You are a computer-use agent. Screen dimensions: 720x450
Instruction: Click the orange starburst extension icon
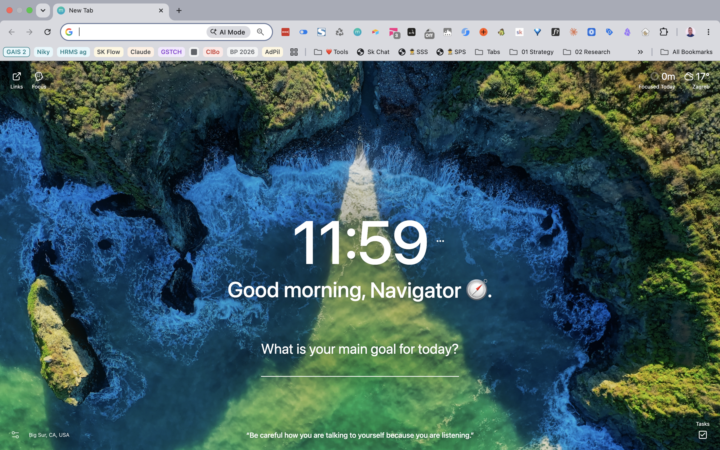point(573,32)
